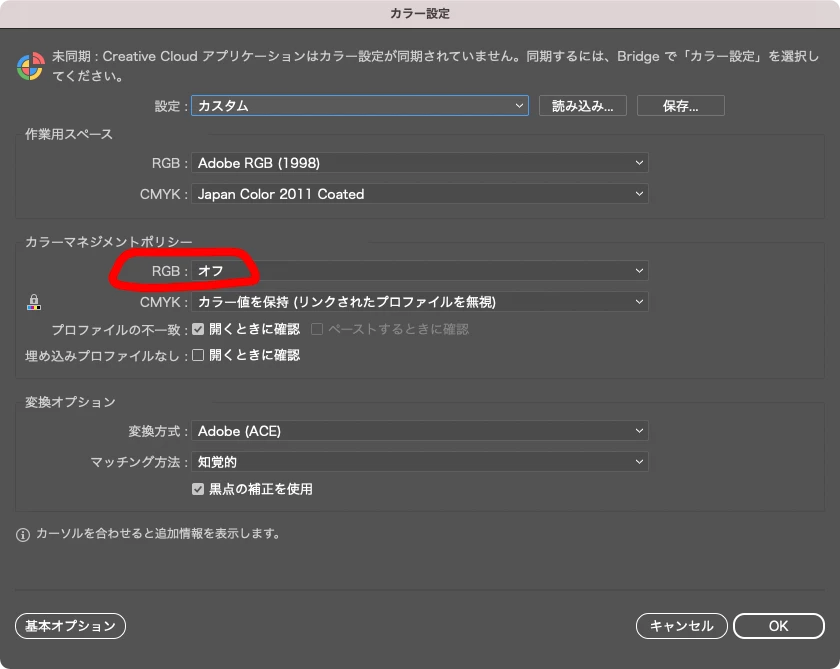Click the 未同期 sync warning message
This screenshot has height=669, width=840.
436,66
